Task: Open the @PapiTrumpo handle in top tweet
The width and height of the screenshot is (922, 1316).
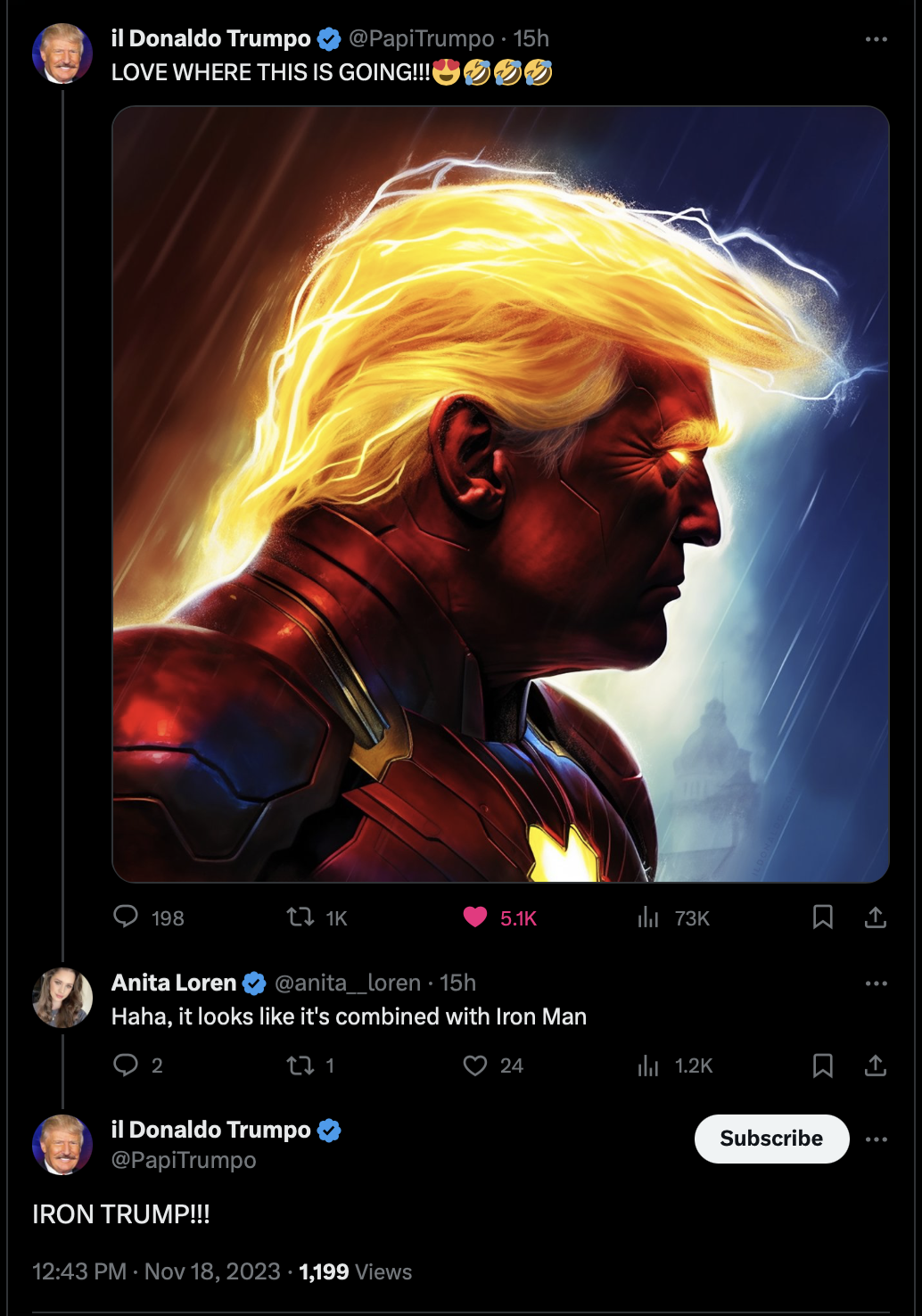Action: 421,38
